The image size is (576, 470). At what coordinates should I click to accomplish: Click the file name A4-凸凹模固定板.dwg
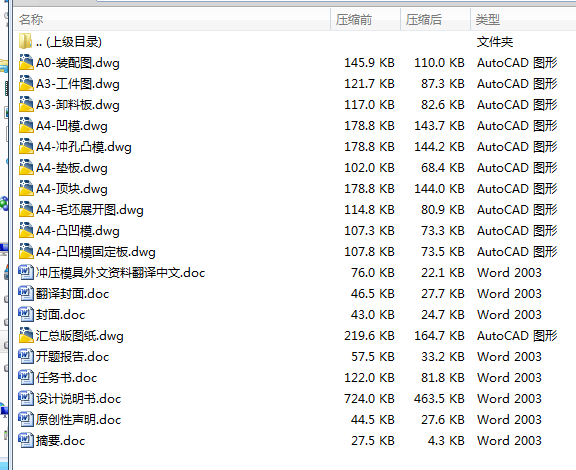click(96, 251)
